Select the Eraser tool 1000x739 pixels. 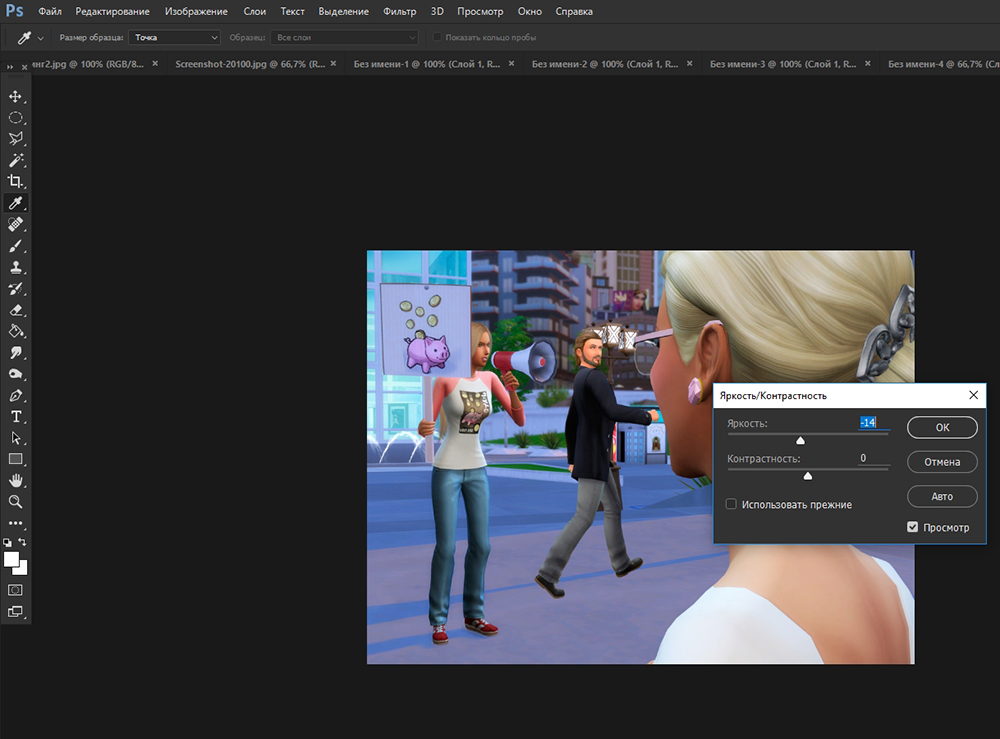pos(15,310)
